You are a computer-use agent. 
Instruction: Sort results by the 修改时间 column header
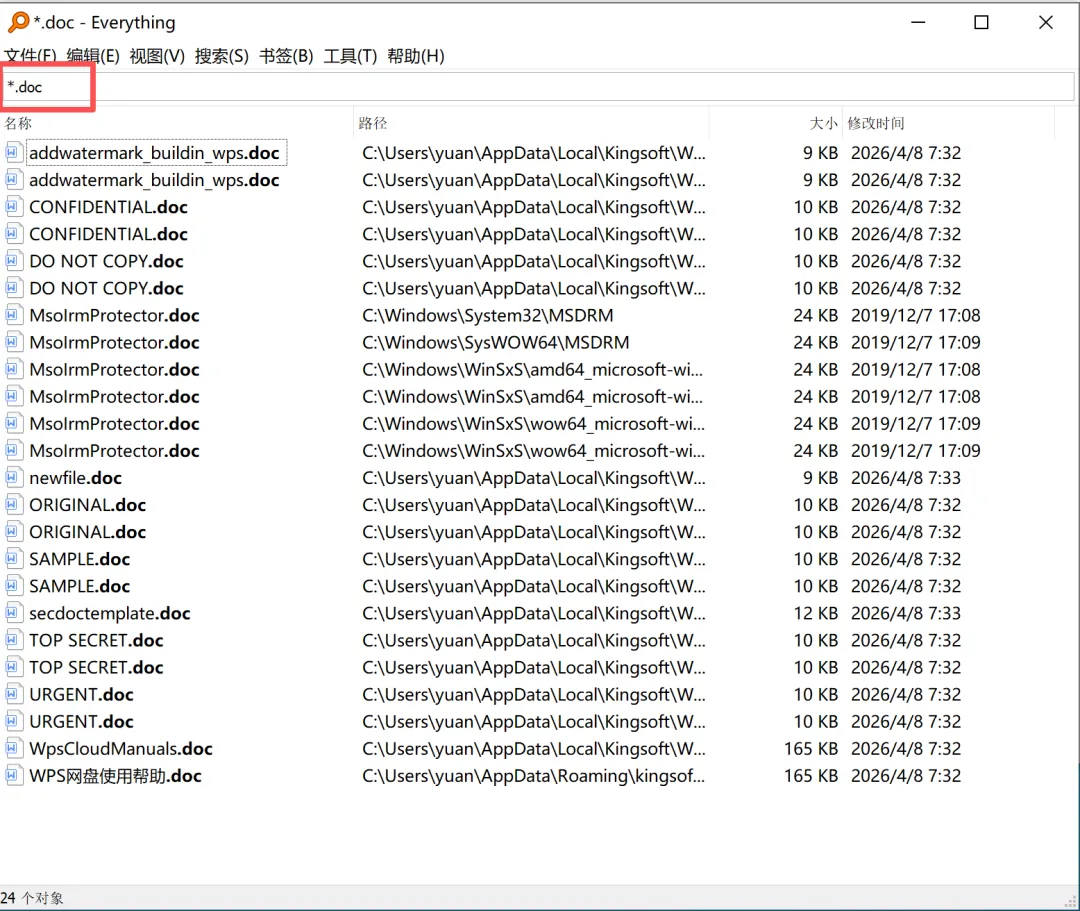[948, 123]
